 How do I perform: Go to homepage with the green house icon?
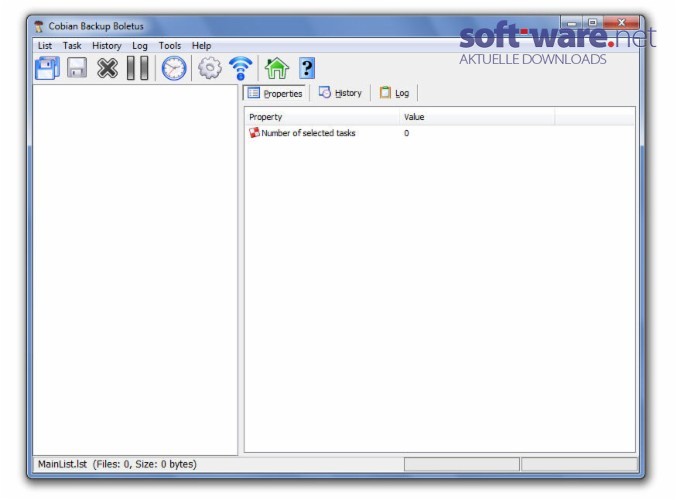pos(276,68)
